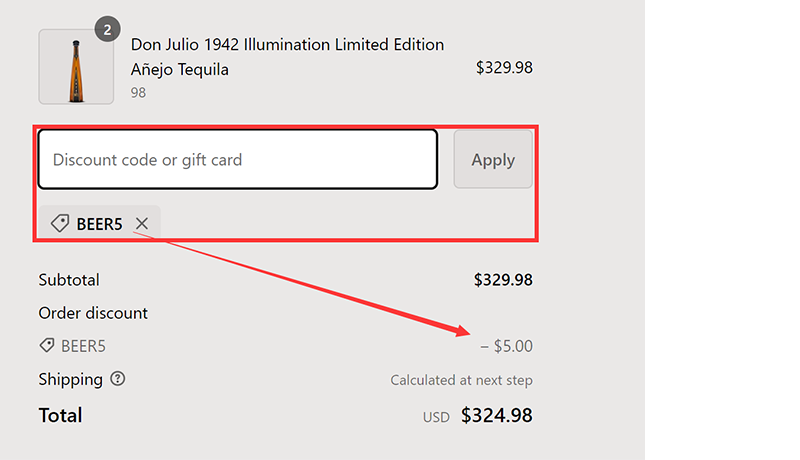Click the BEER5 label in the chip
Viewport: 800px width, 460px height.
click(99, 224)
